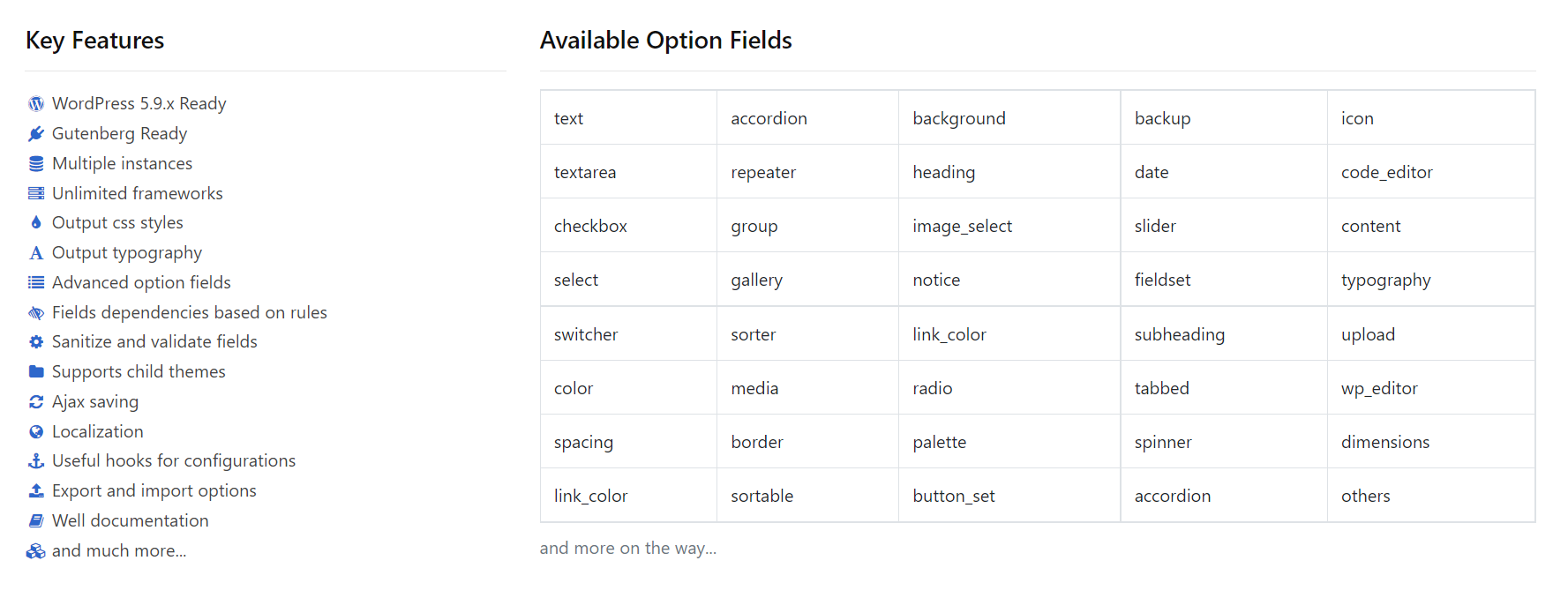This screenshot has width=1568, height=598.
Task: Click the database icon beside Multiple instances
Action: click(x=36, y=164)
